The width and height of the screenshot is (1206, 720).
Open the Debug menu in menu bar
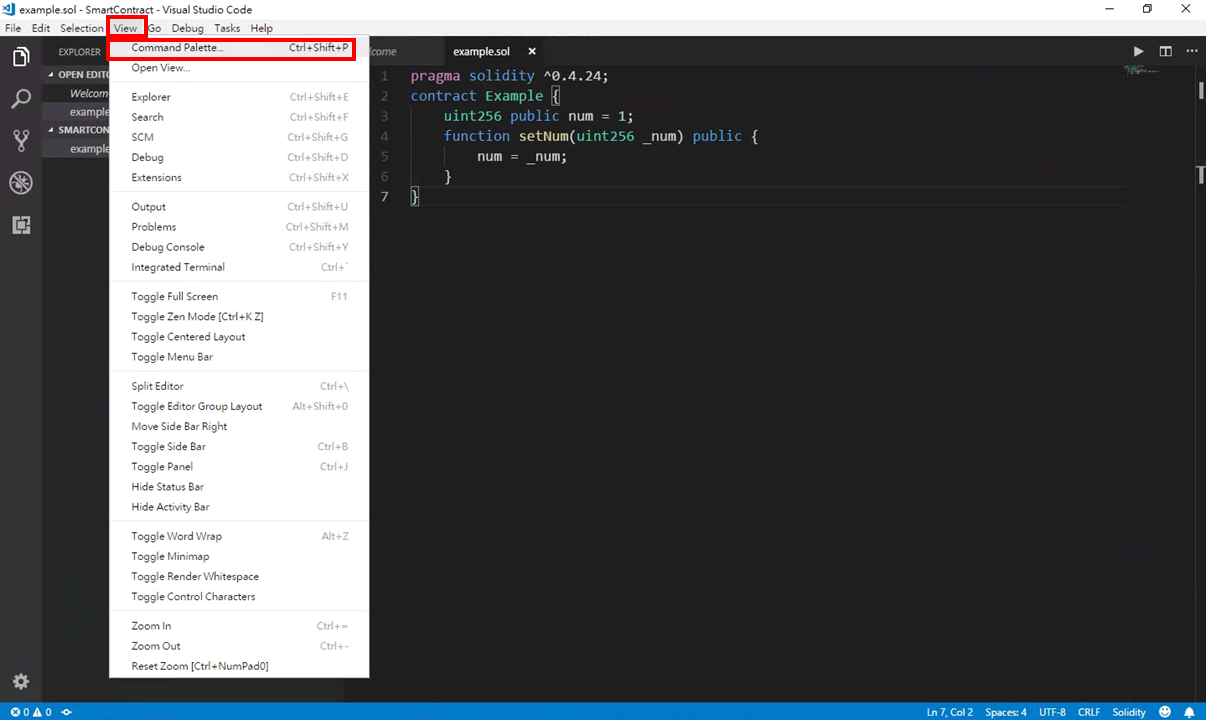pos(187,28)
